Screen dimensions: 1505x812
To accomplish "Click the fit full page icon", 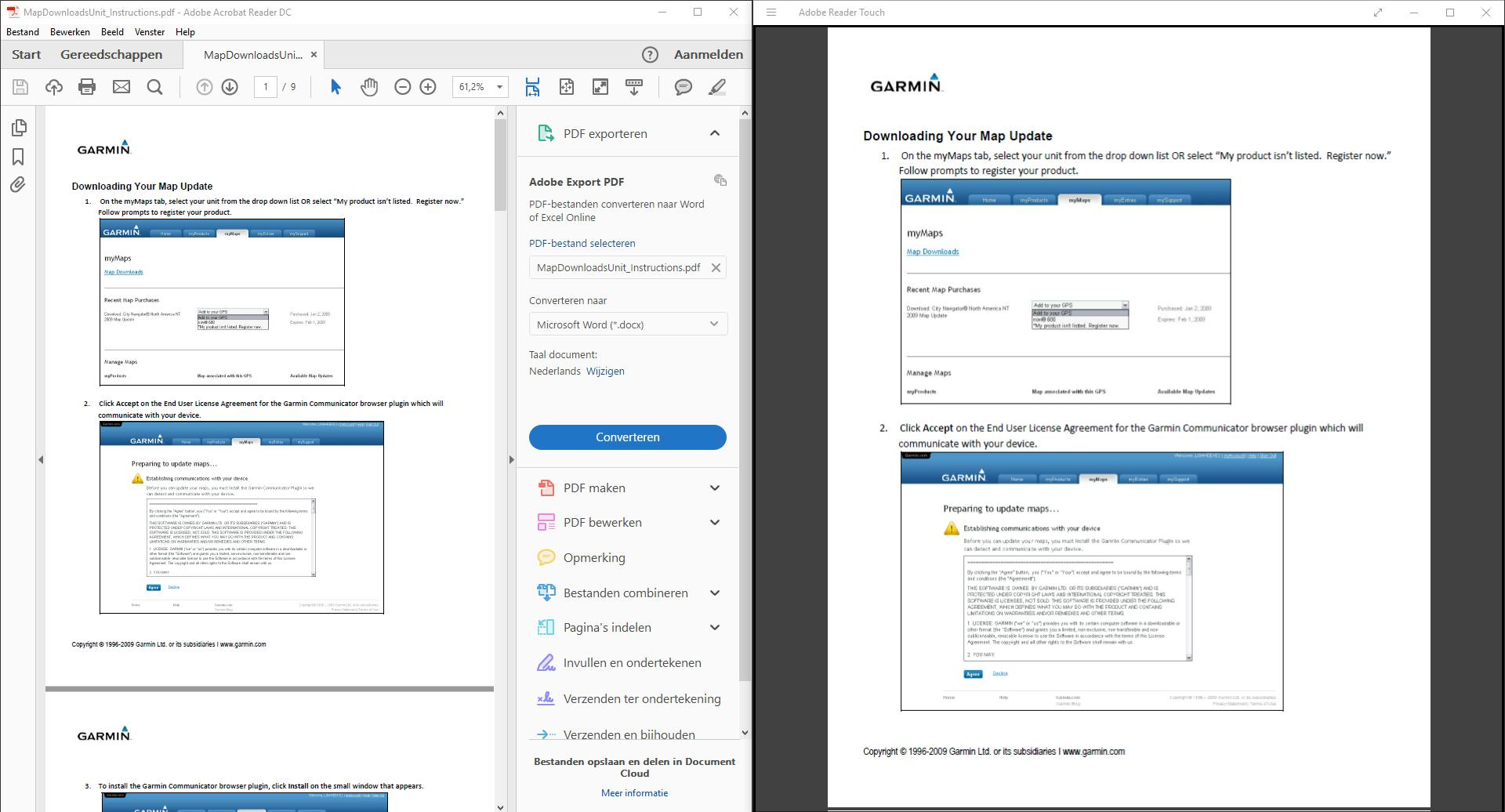I will point(567,87).
